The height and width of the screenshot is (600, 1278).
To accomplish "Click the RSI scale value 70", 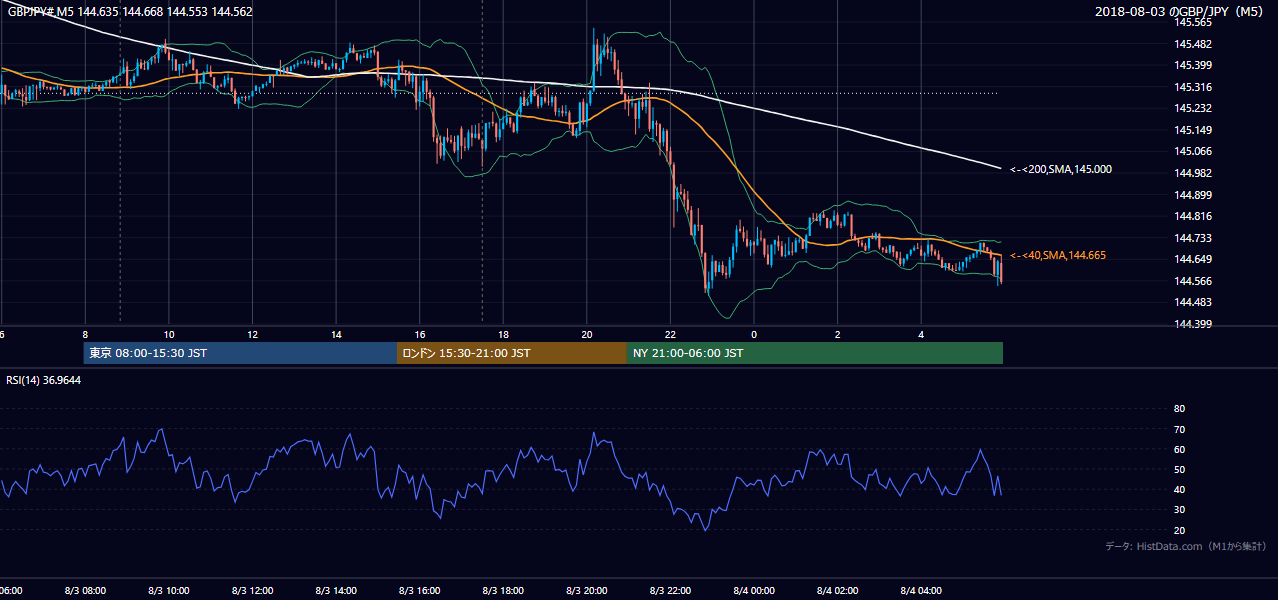I will pos(1179,429).
